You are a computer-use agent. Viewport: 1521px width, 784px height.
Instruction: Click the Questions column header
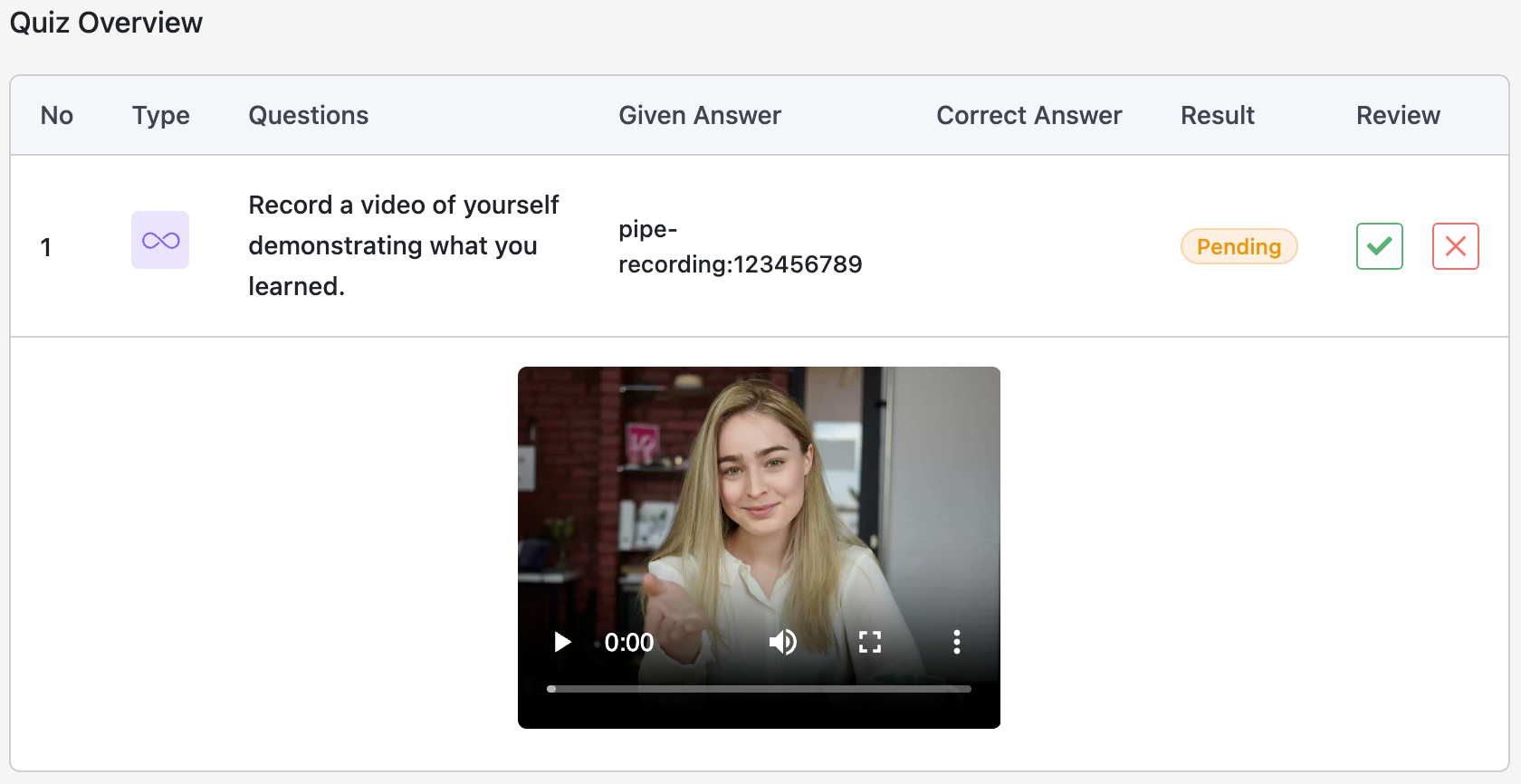309,115
